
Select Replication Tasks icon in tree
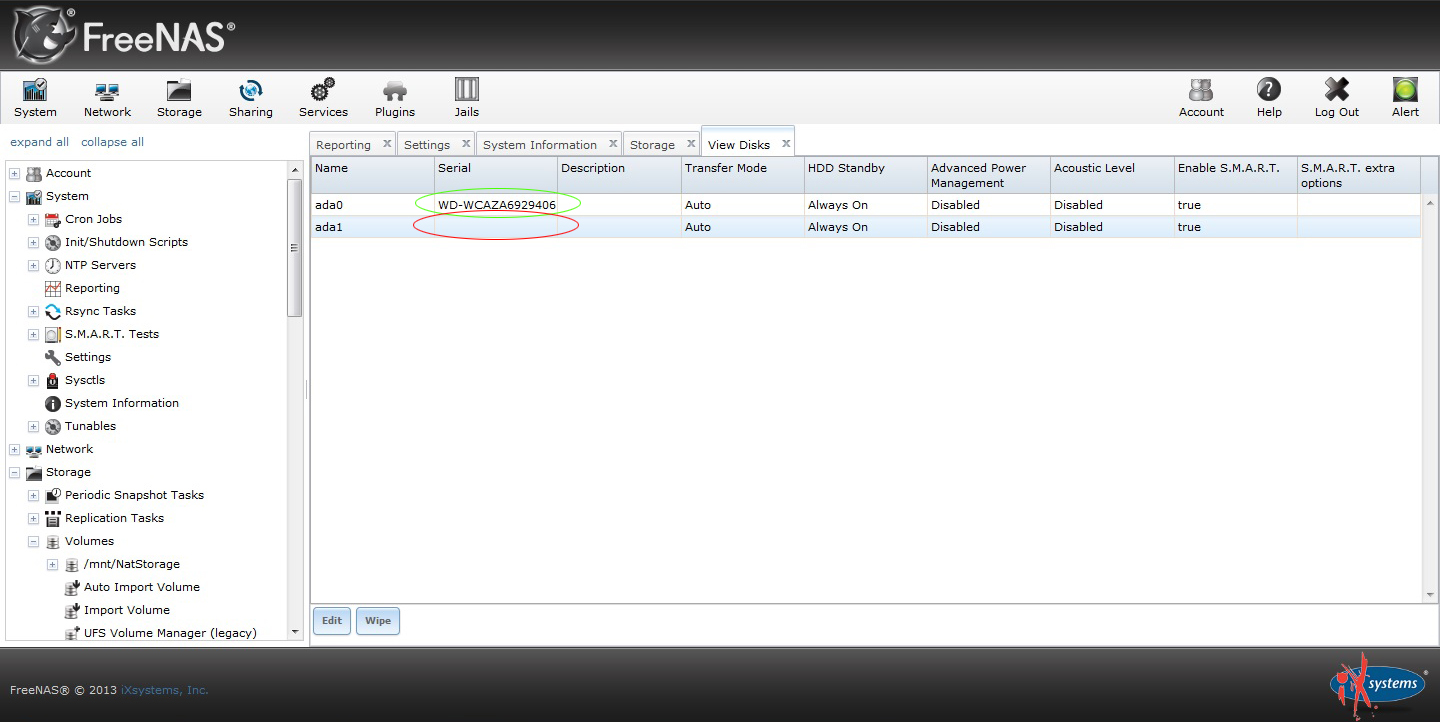[x=53, y=518]
